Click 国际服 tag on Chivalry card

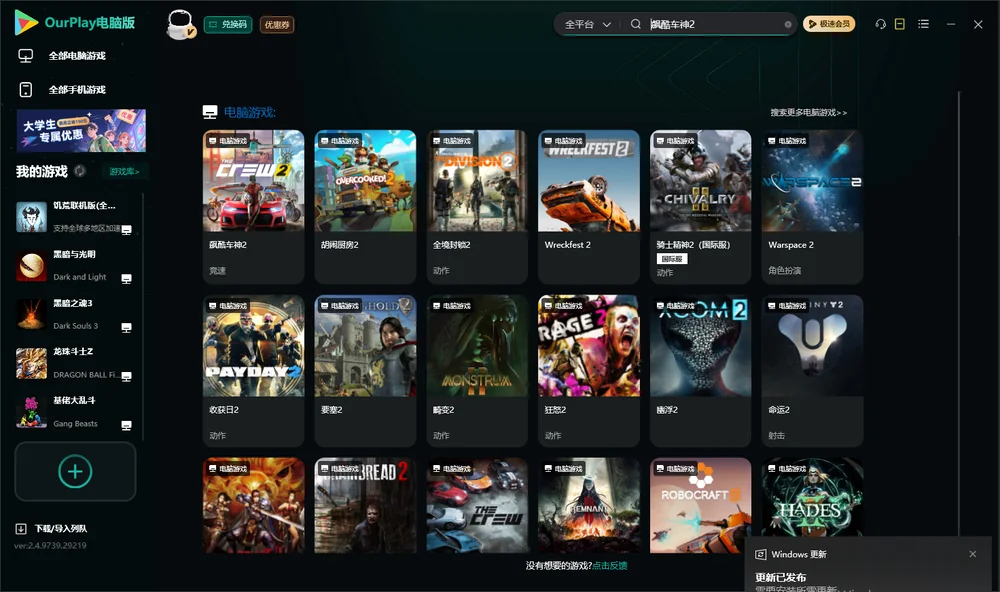[x=672, y=259]
